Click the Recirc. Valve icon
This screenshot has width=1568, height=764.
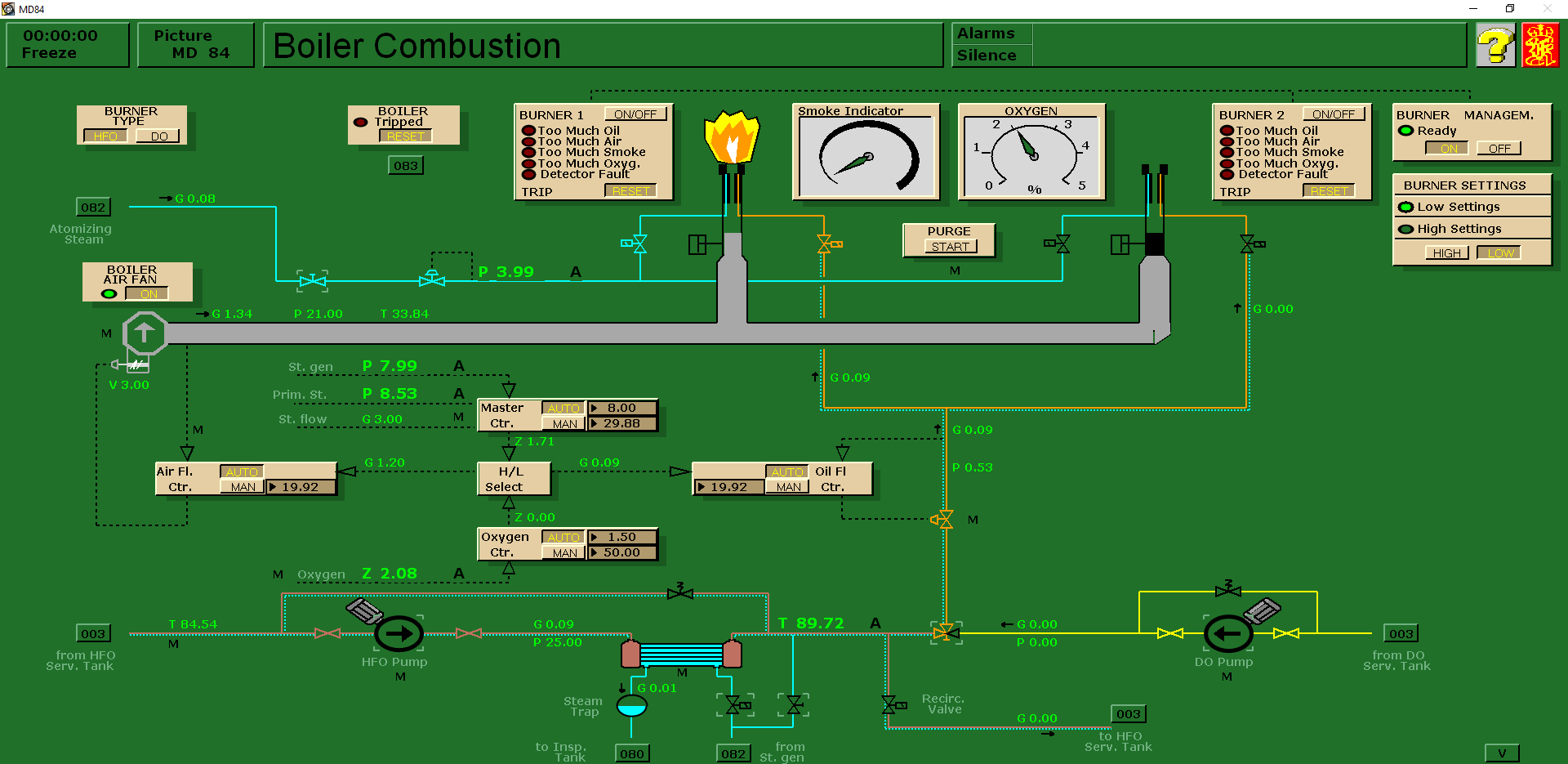(893, 704)
